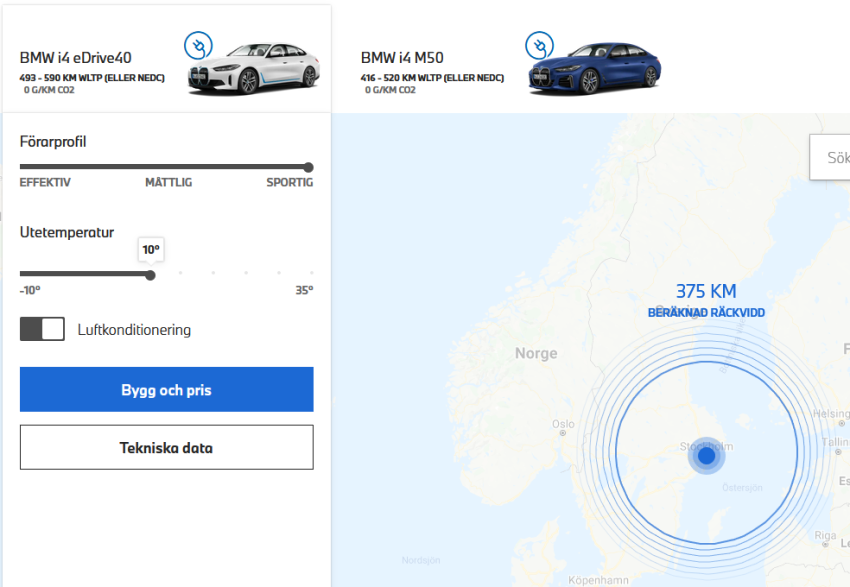
Task: Click the electric plug icon on M50
Action: [539, 46]
